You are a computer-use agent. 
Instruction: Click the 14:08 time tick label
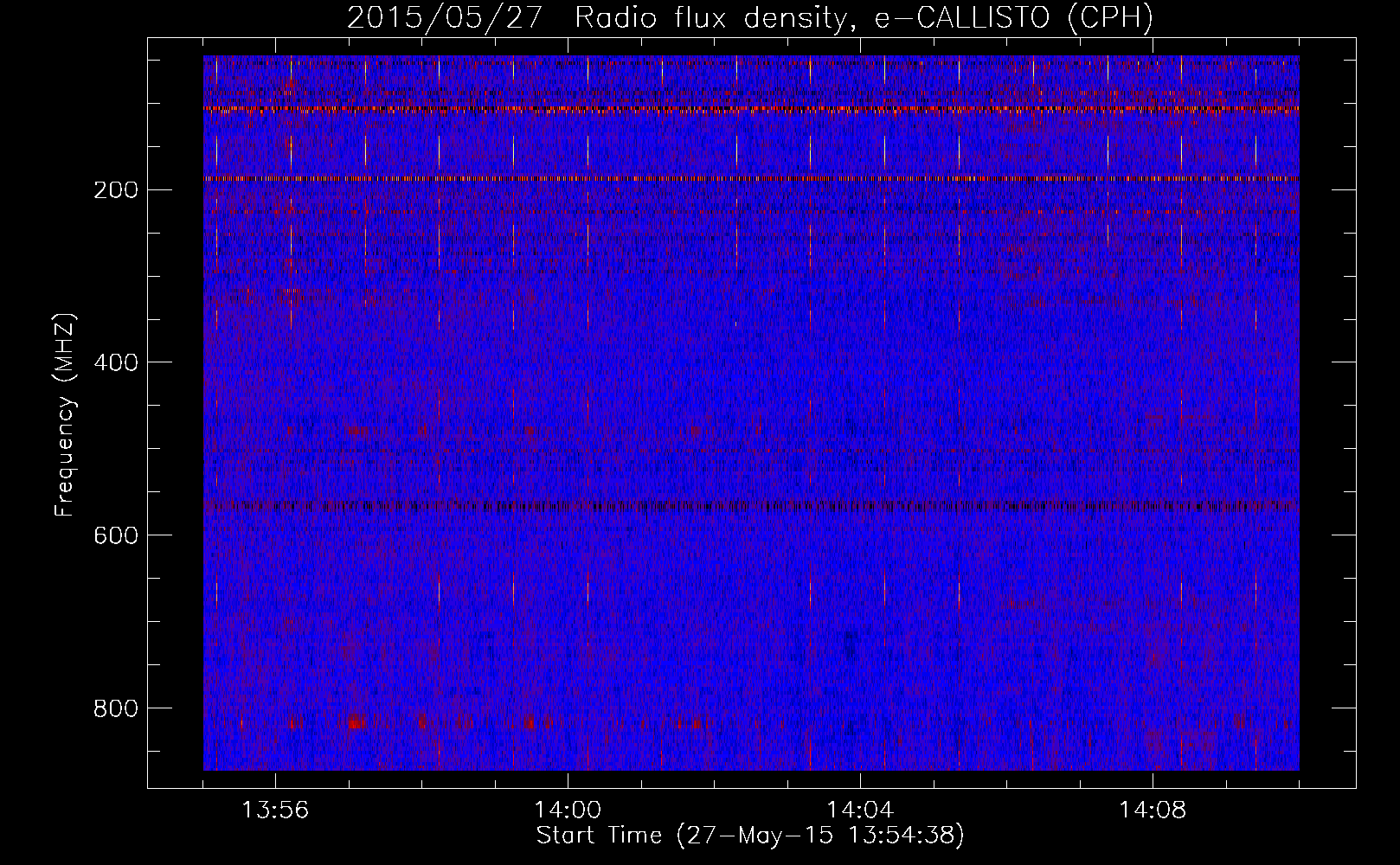click(x=1153, y=811)
